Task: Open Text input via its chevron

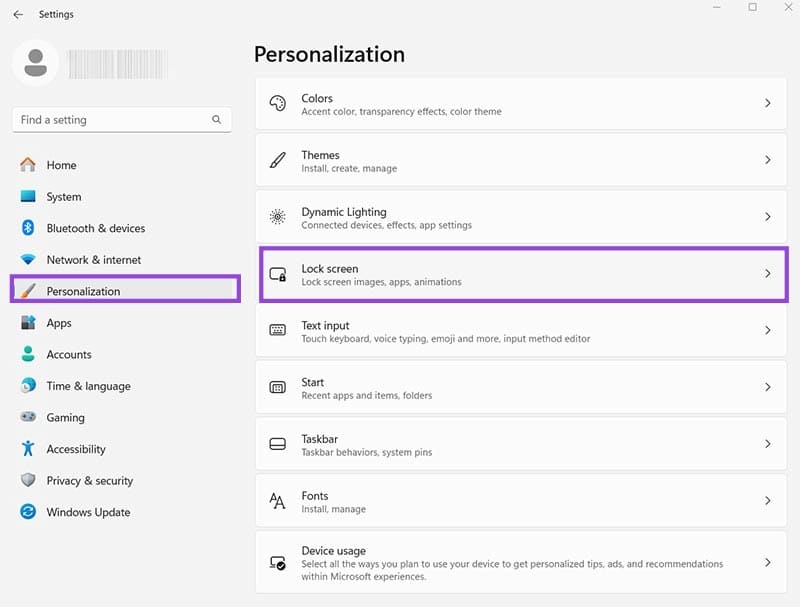Action: coord(768,331)
